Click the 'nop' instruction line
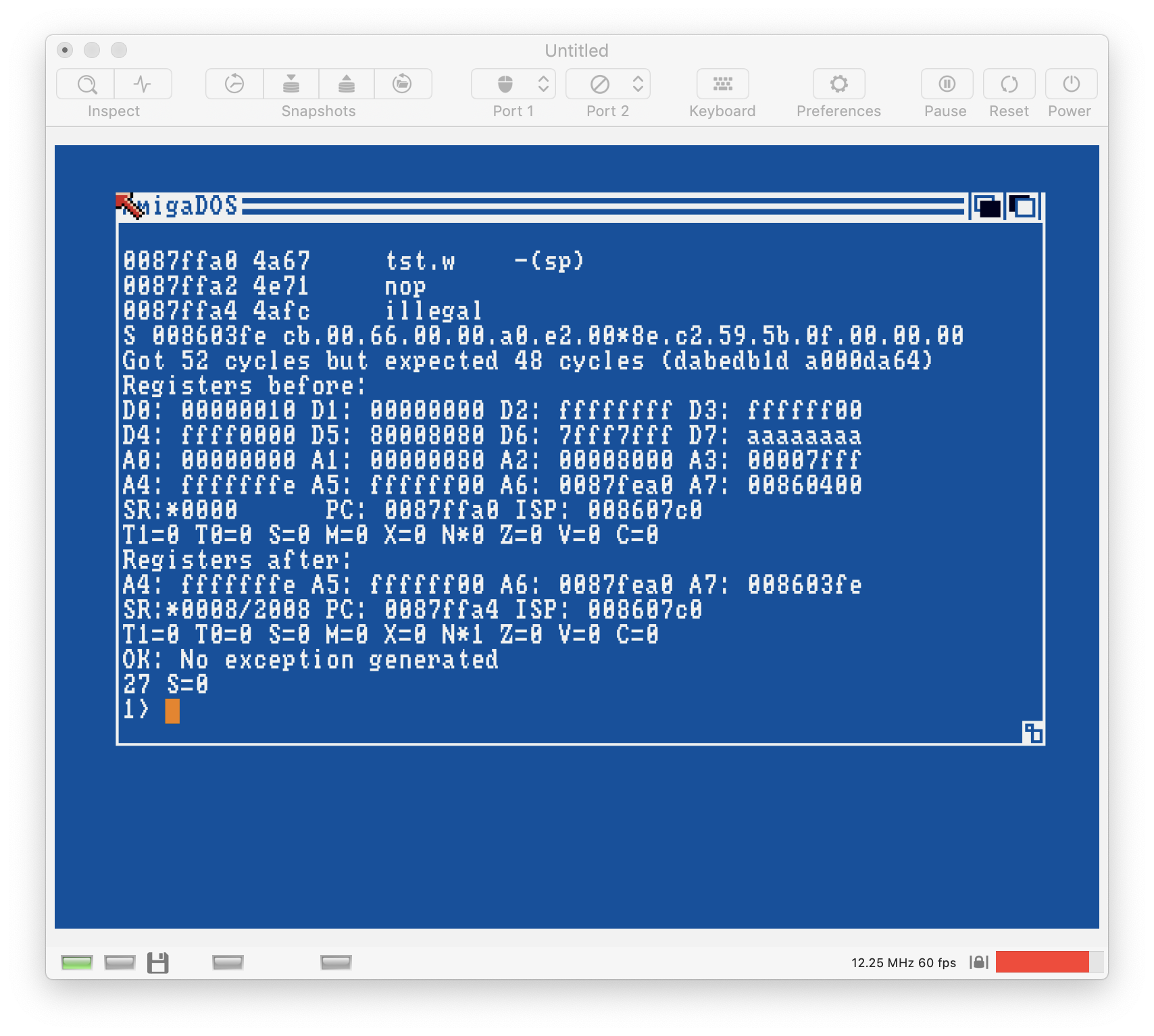 click(274, 286)
